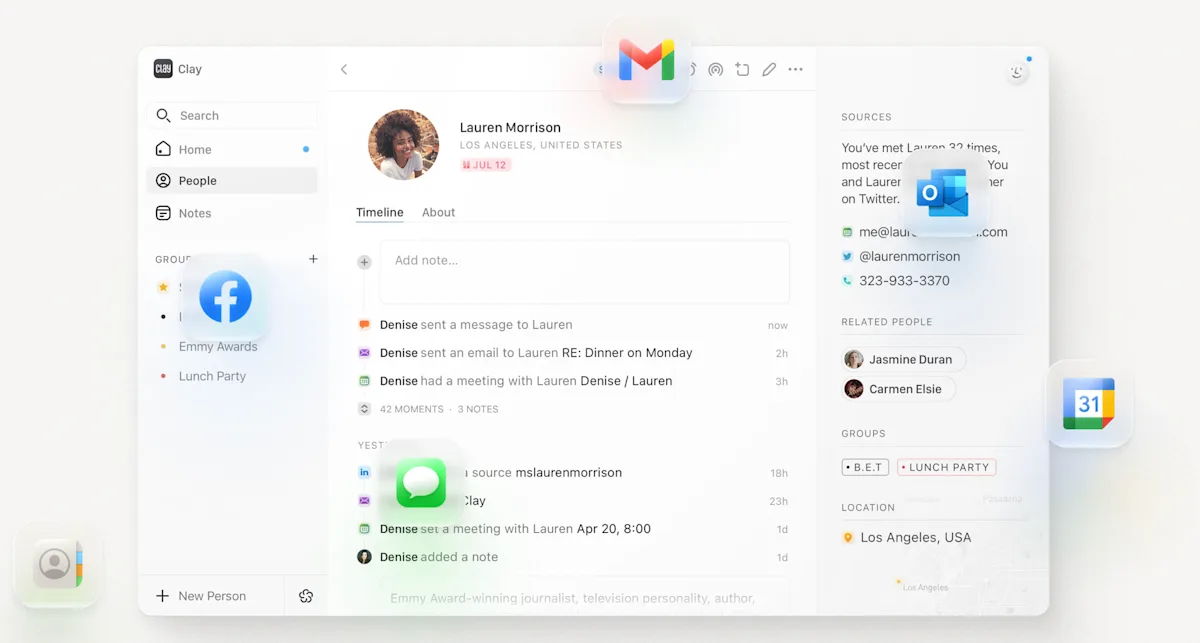
Task: Click the phone number 323-933-3370
Action: 904,281
